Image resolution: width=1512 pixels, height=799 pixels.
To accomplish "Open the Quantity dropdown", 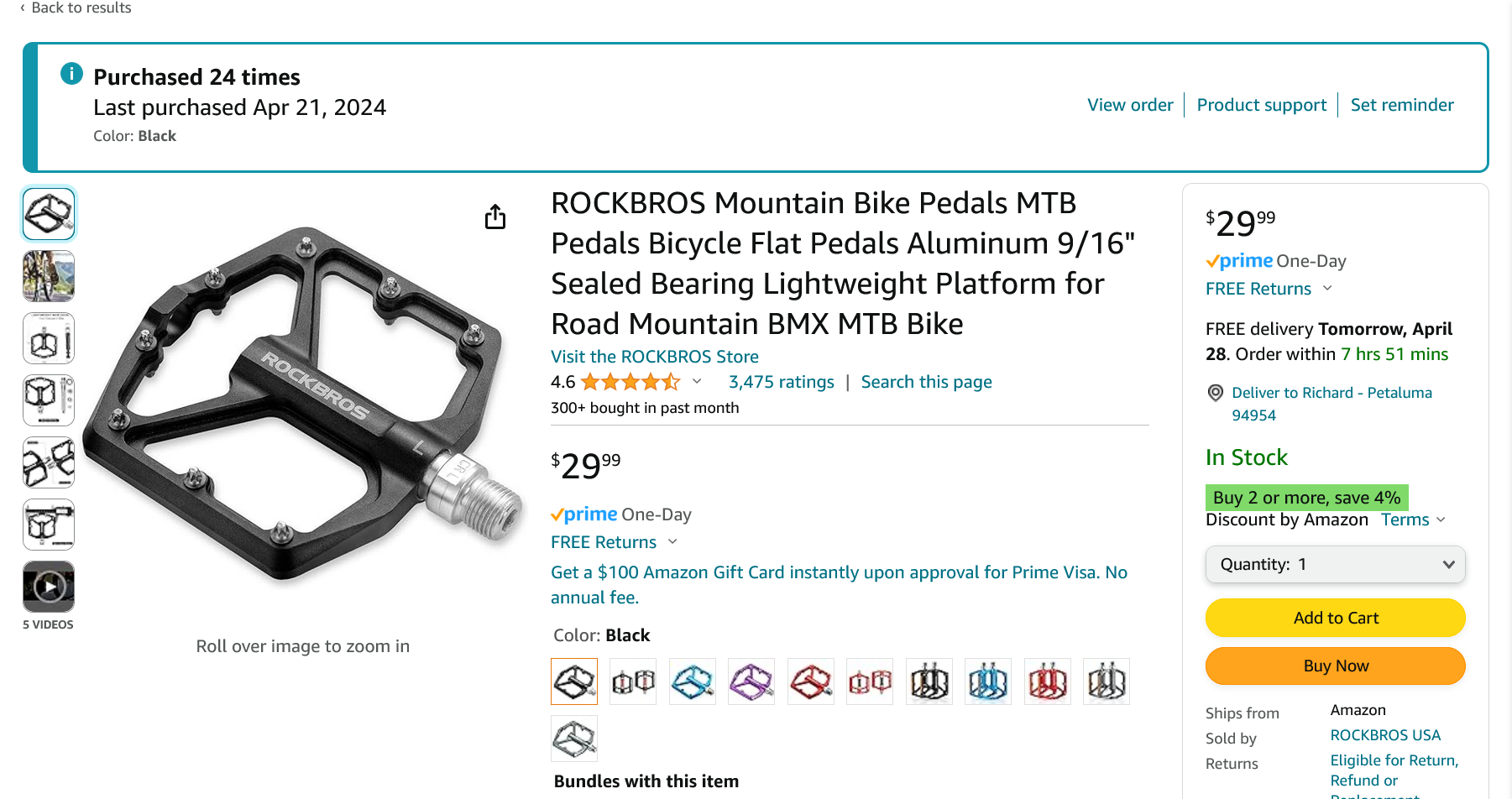I will [1335, 565].
